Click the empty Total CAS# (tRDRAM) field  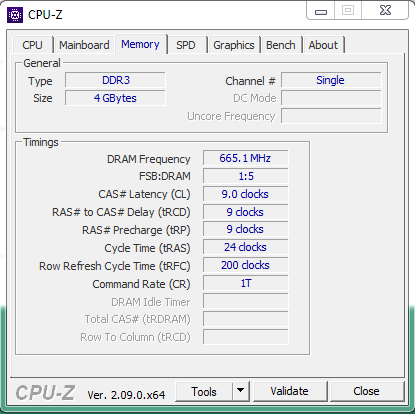tap(245, 319)
